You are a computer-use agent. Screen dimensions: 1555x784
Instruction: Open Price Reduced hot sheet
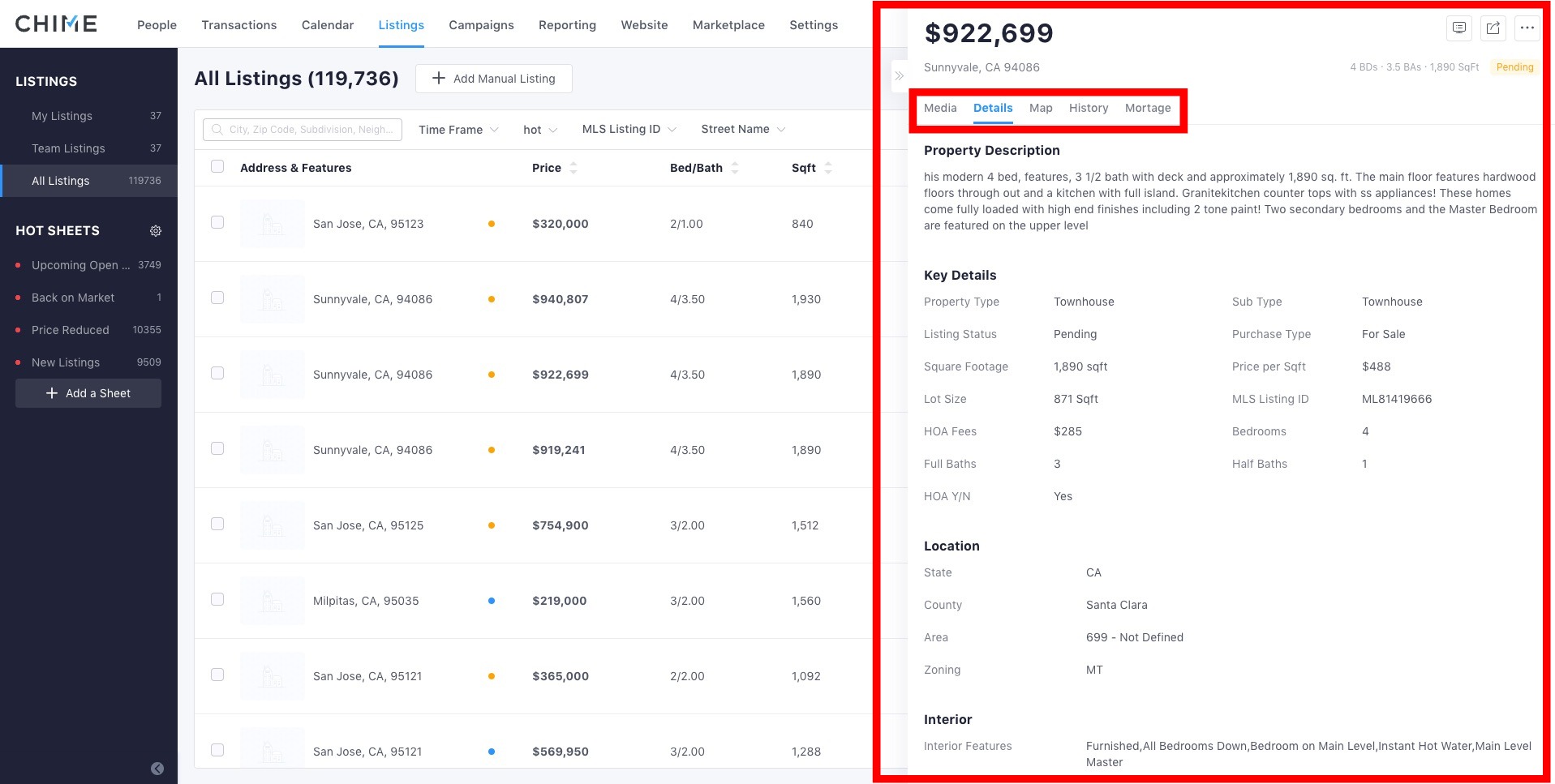[89, 330]
